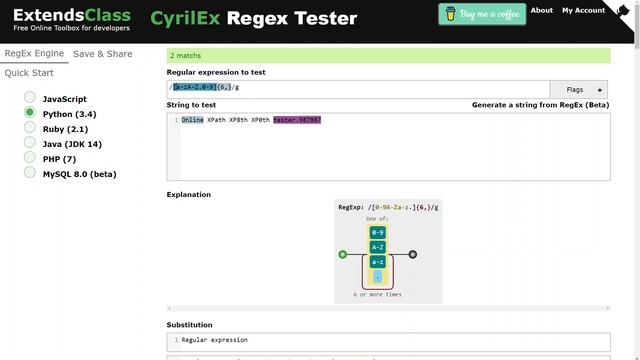
Task: Select the JavaScript engine radio button
Action: point(29,97)
